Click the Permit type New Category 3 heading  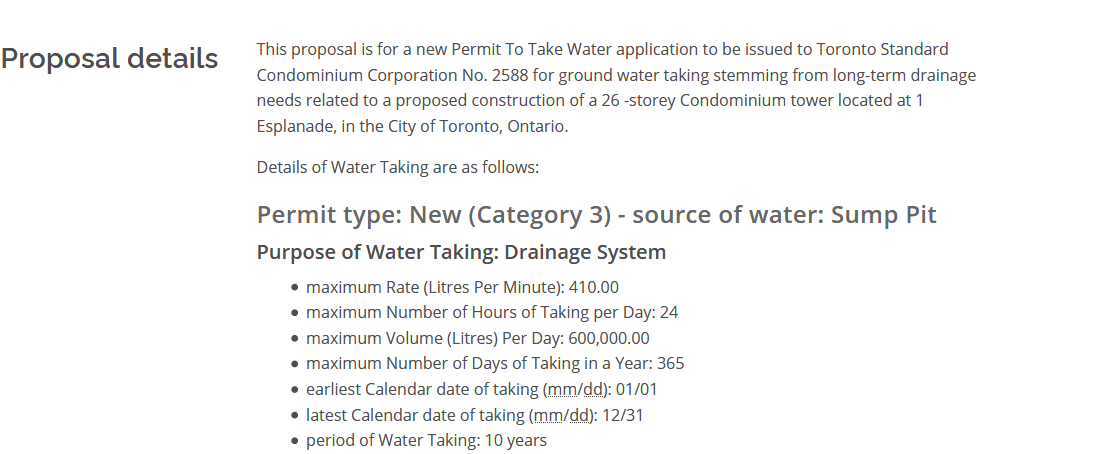pyautogui.click(x=597, y=215)
